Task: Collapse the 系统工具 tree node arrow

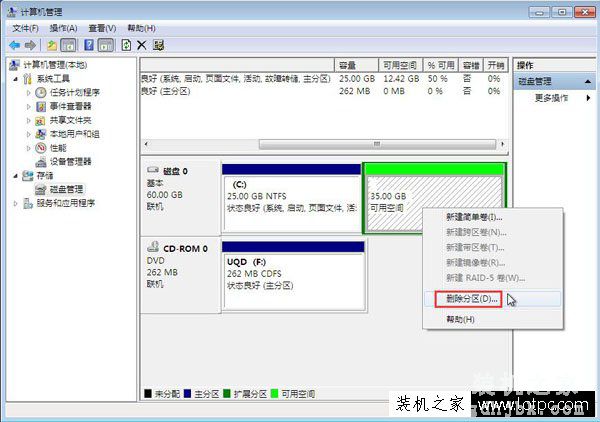Action: (x=16, y=79)
